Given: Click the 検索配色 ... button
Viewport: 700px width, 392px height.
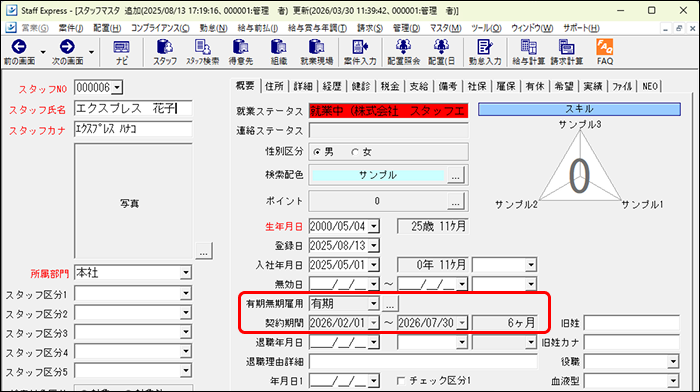Looking at the screenshot, I should 455,175.
